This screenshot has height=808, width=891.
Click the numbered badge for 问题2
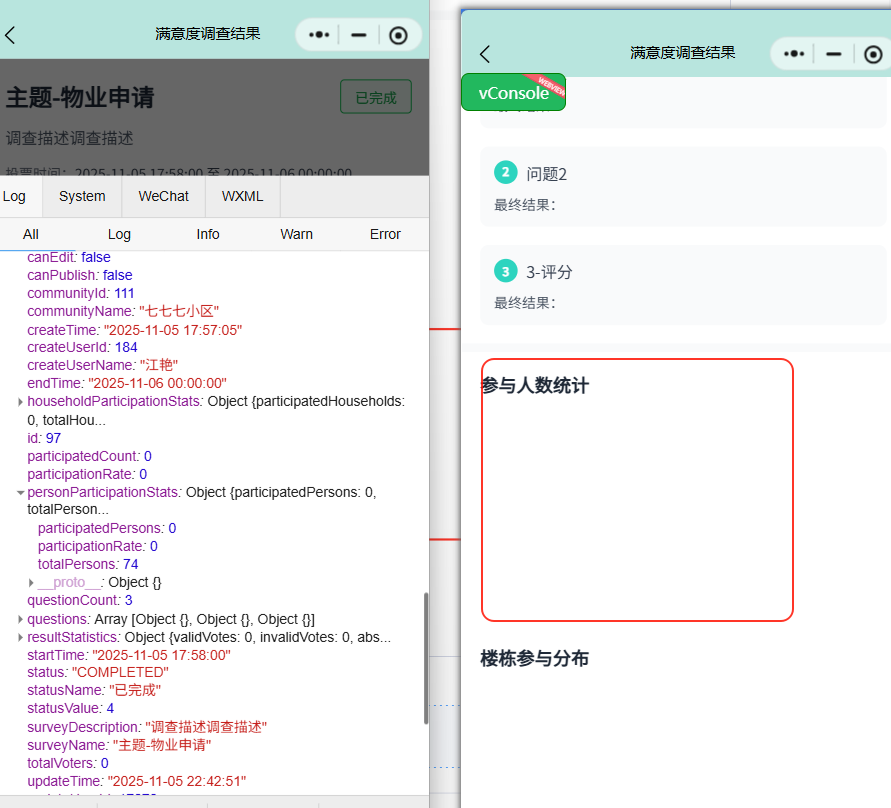coord(505,172)
